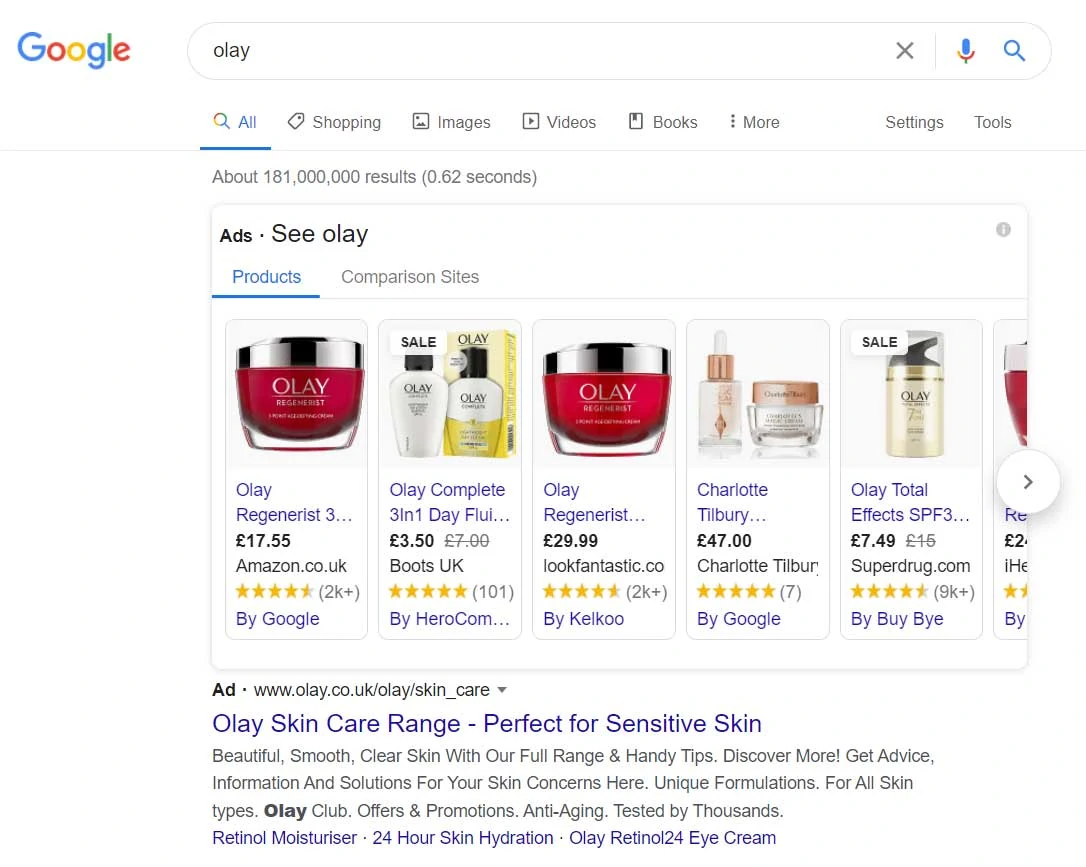The image size is (1086, 867).
Task: Click the Retinol Moisturiser sitelink
Action: (x=284, y=838)
